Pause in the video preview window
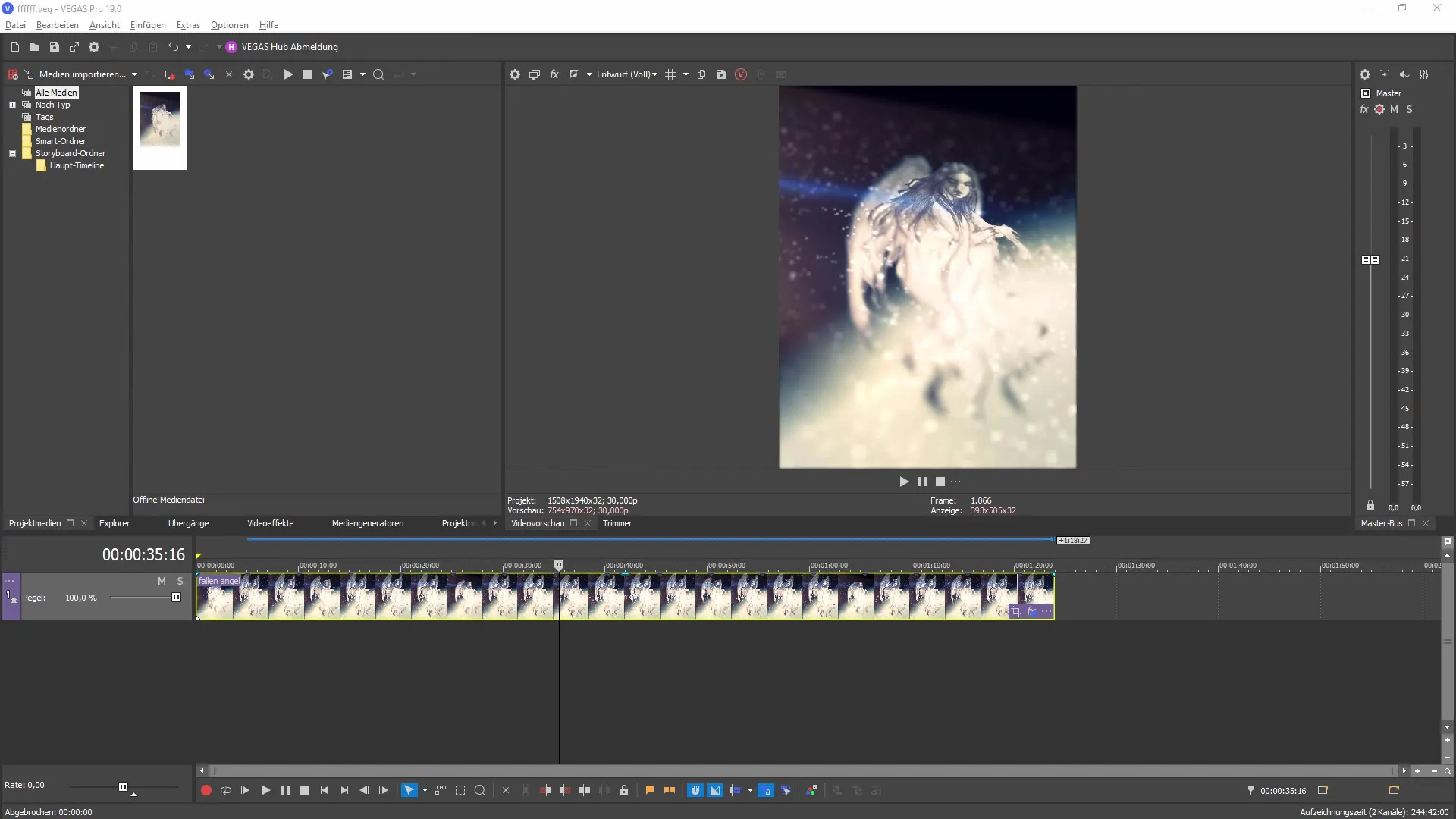Image resolution: width=1456 pixels, height=819 pixels. click(922, 482)
